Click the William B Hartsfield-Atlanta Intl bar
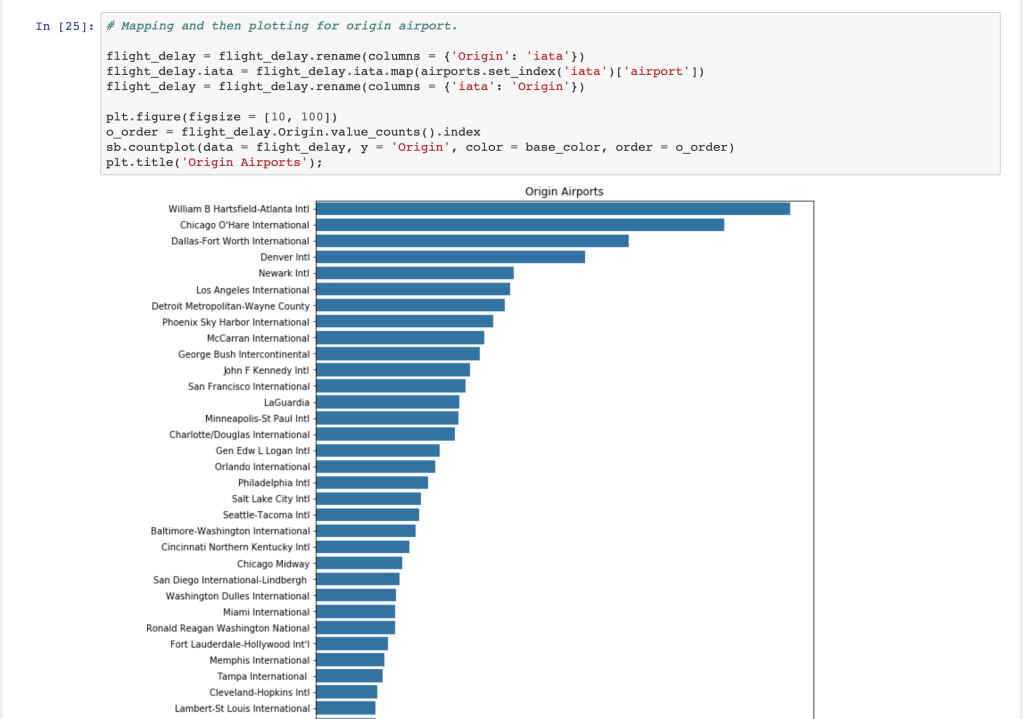1023x719 pixels. (x=553, y=209)
